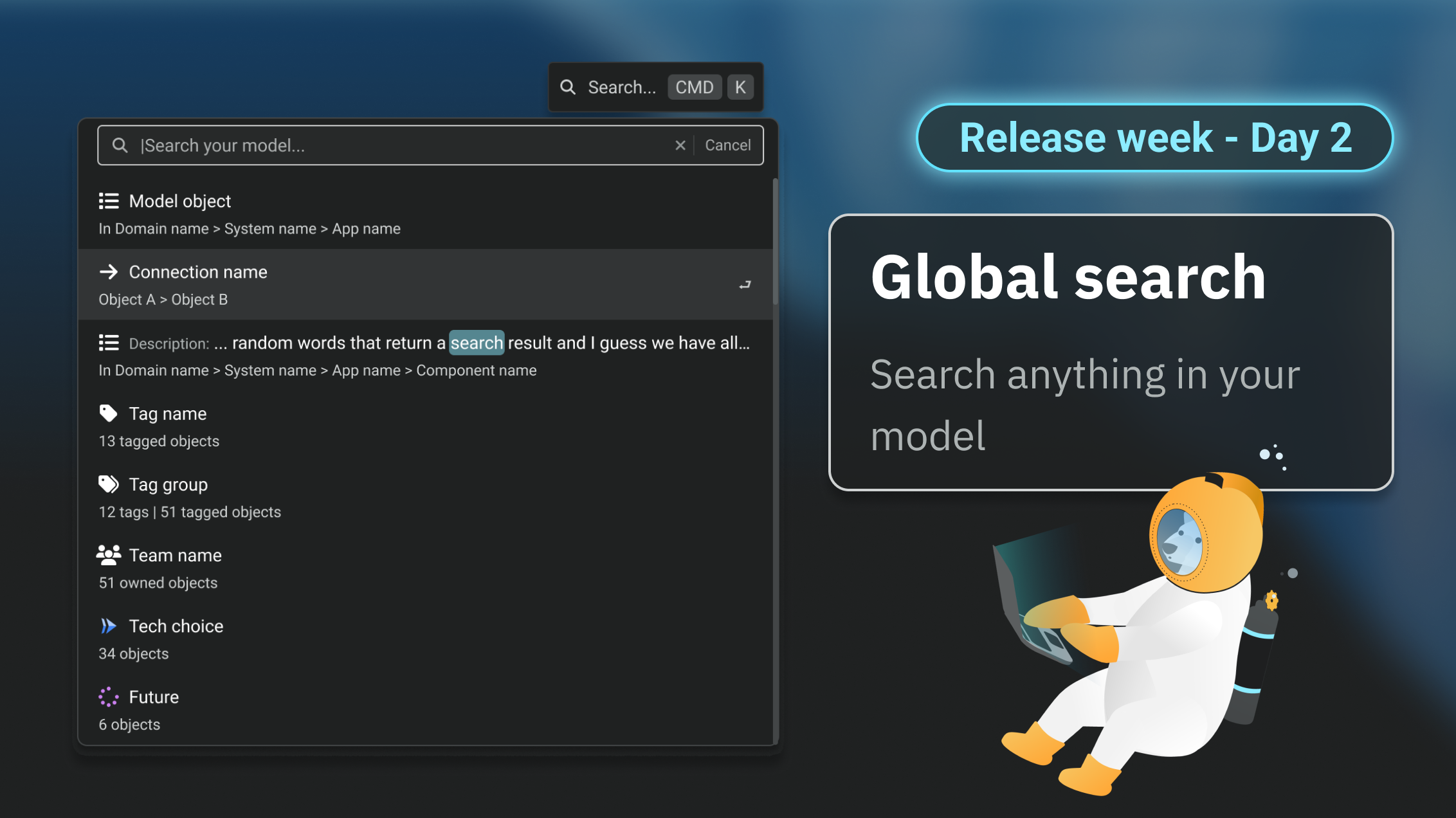Click 'Search anything in your model' subtitle
1456x818 pixels.
click(1085, 405)
